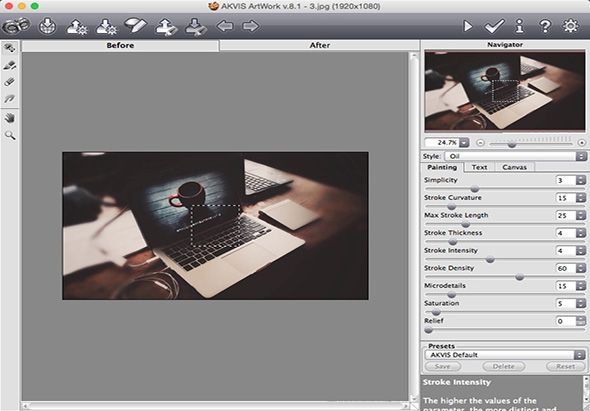Click the Max Stroke Length stepper
Screen dimensions: 590x411
pos(581,216)
